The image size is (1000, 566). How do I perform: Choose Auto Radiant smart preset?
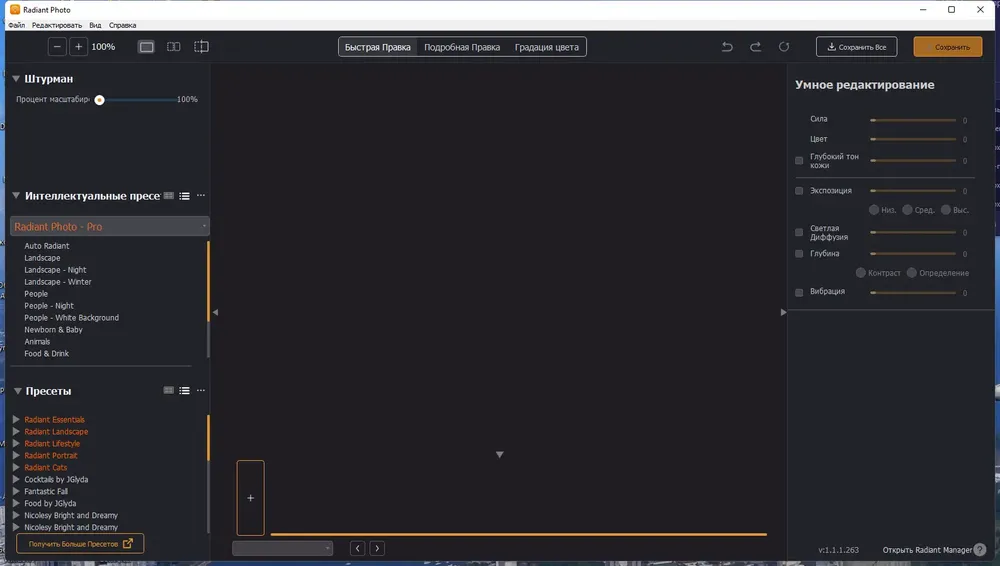(x=47, y=246)
